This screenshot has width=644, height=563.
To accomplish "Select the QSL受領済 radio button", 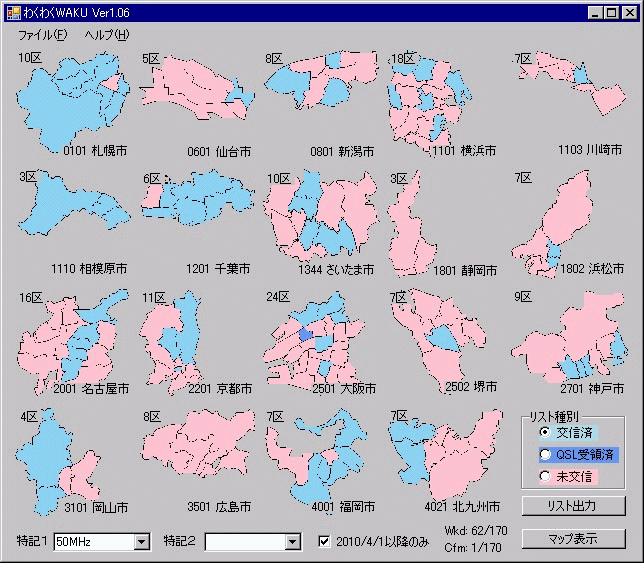I will tap(545, 454).
